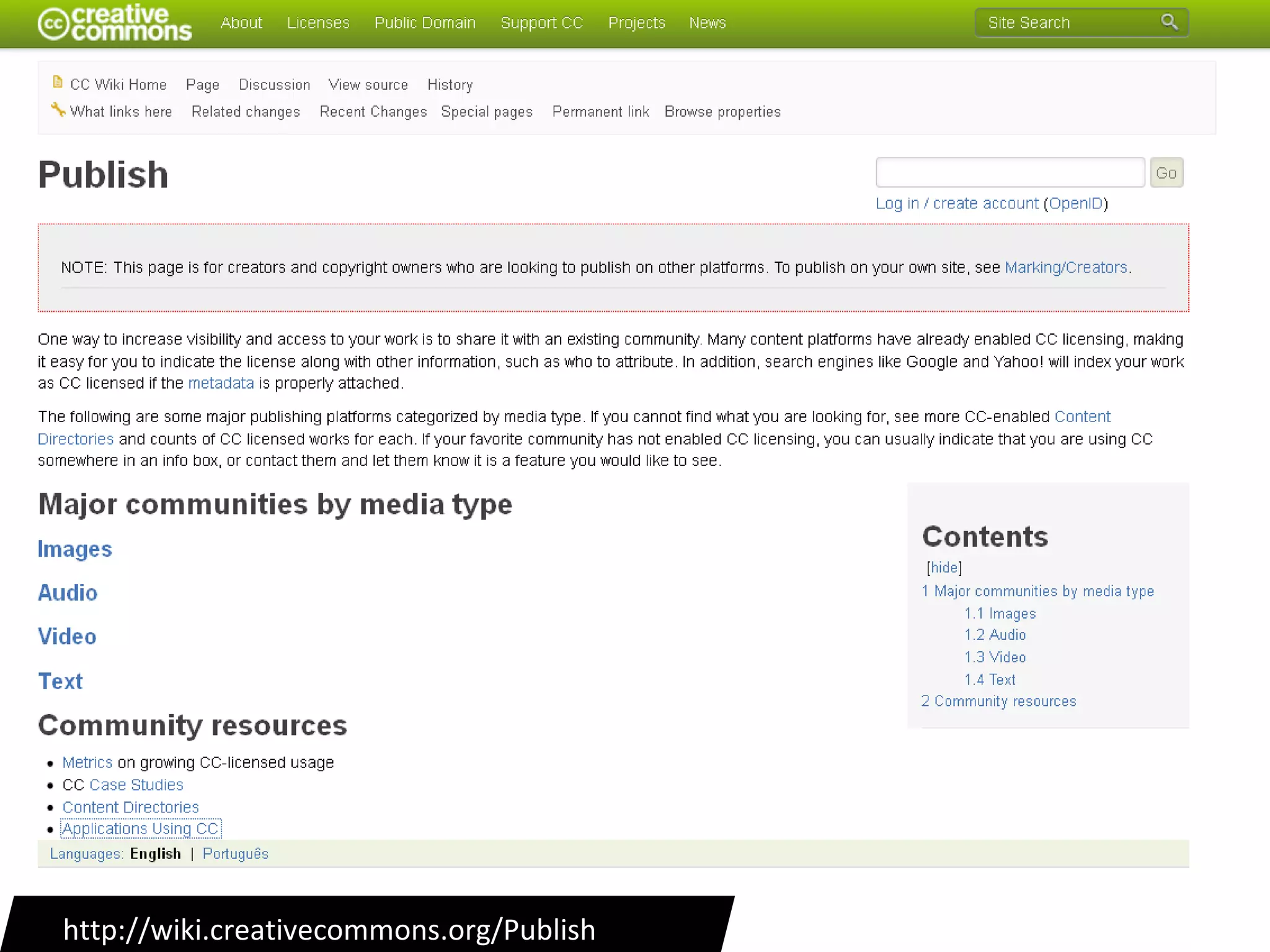Open the Permanent link
1270x952 pixels.
tap(601, 112)
